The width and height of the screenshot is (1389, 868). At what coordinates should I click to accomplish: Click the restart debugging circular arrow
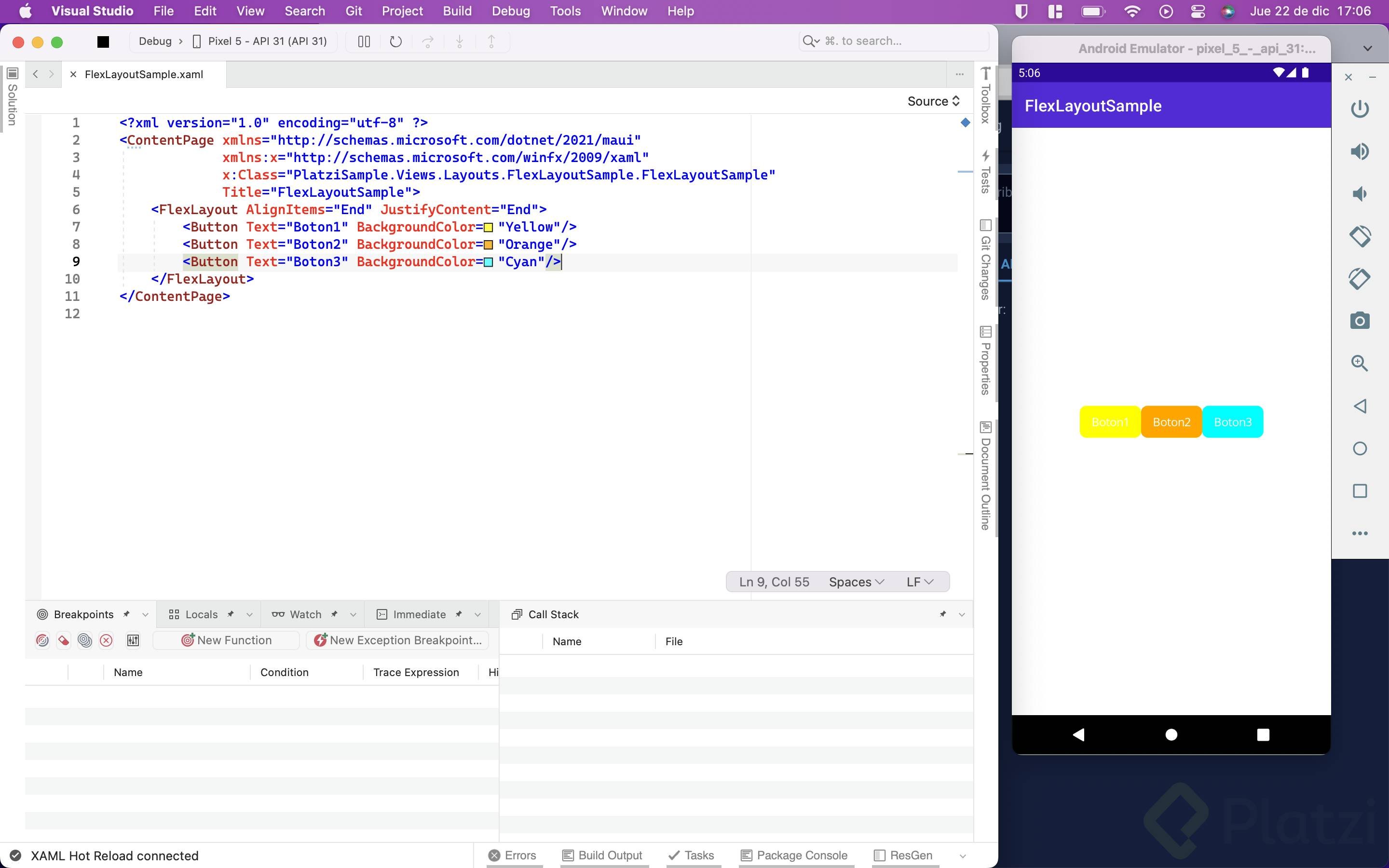[x=395, y=41]
